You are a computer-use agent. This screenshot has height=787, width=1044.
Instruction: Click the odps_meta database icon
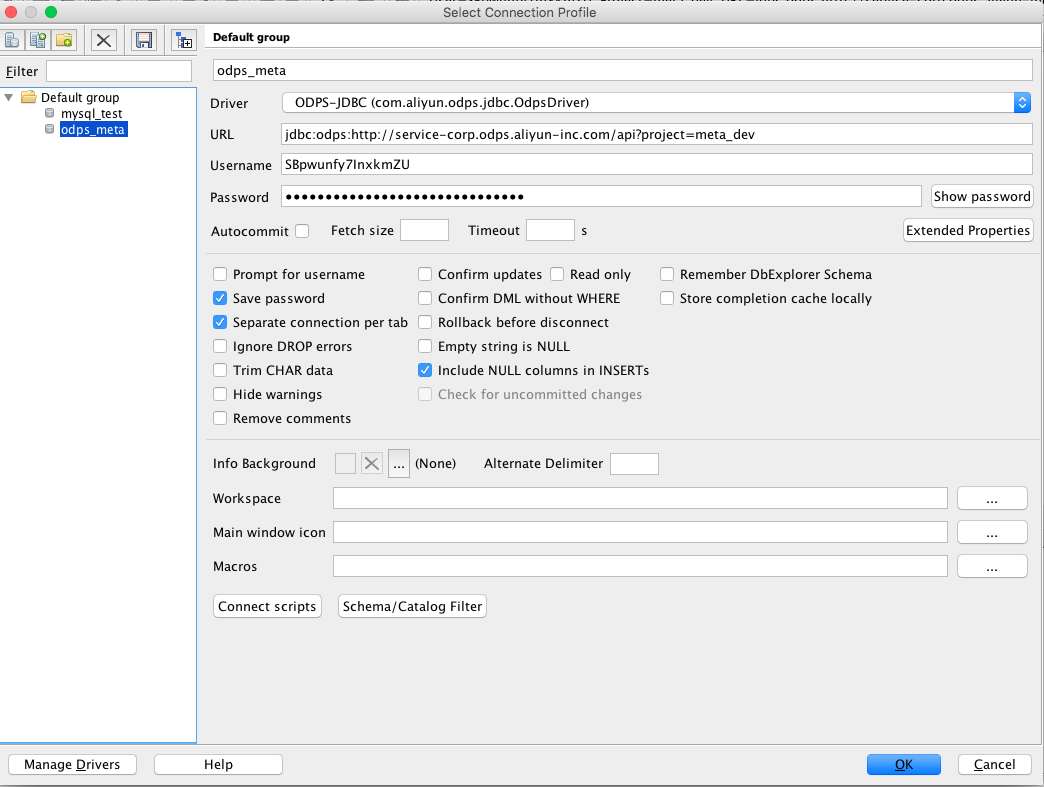tap(49, 129)
